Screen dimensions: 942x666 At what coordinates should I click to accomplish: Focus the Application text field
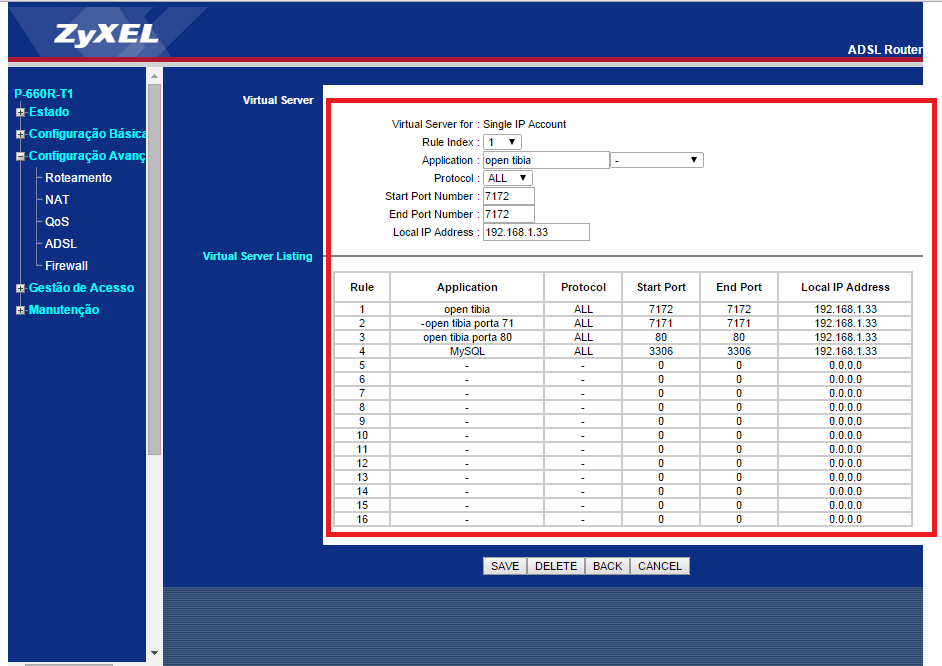point(546,160)
